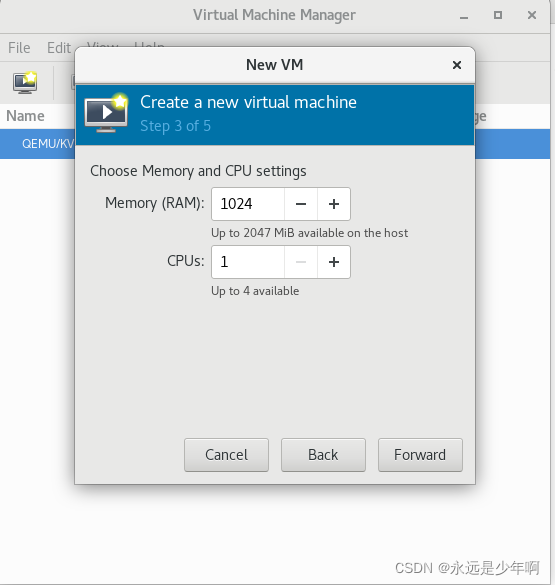This screenshot has width=555, height=585.
Task: Click the disabled CPUs minus button
Action: (x=301, y=262)
